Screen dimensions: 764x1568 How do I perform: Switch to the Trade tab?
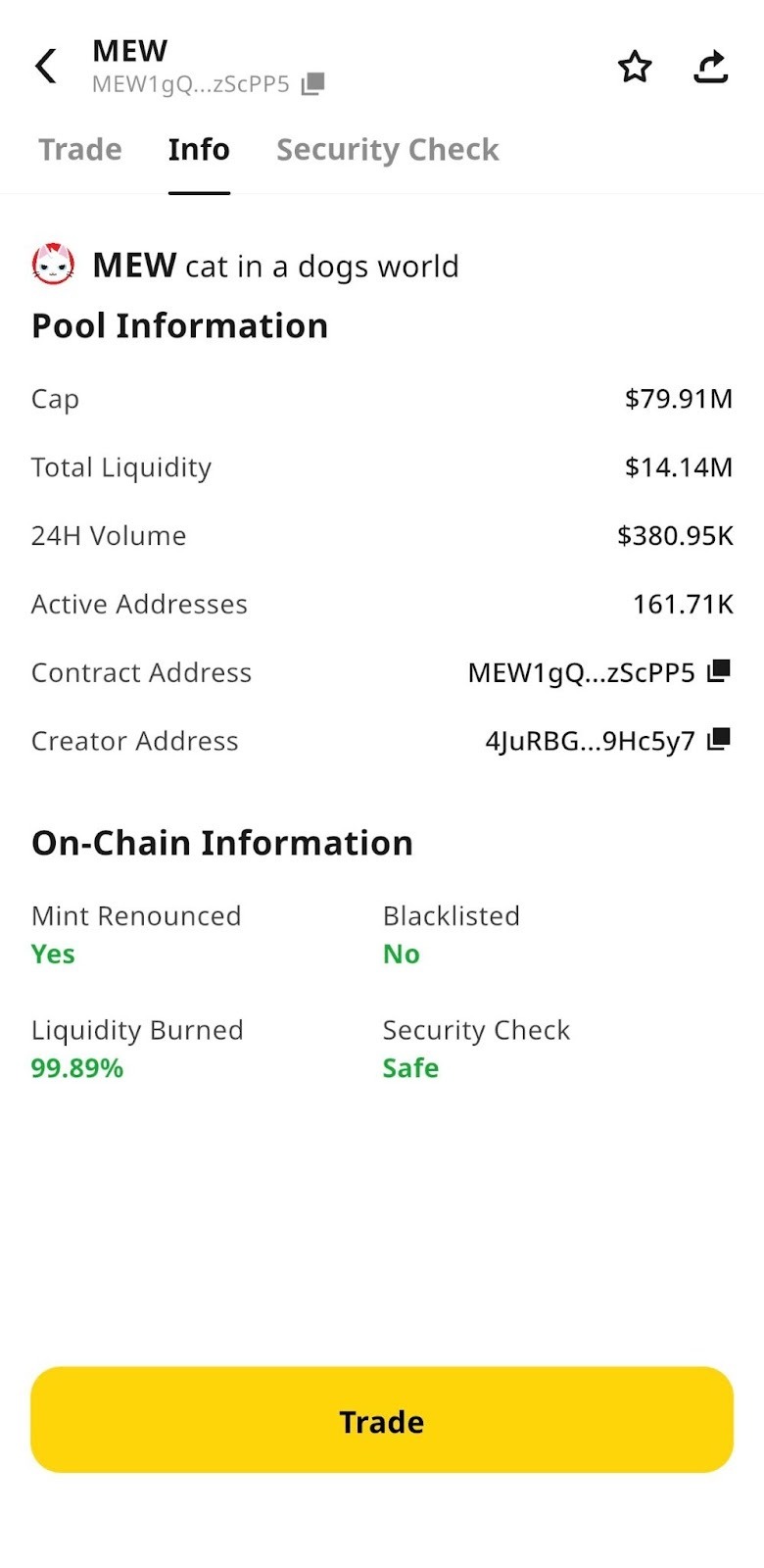[x=80, y=150]
